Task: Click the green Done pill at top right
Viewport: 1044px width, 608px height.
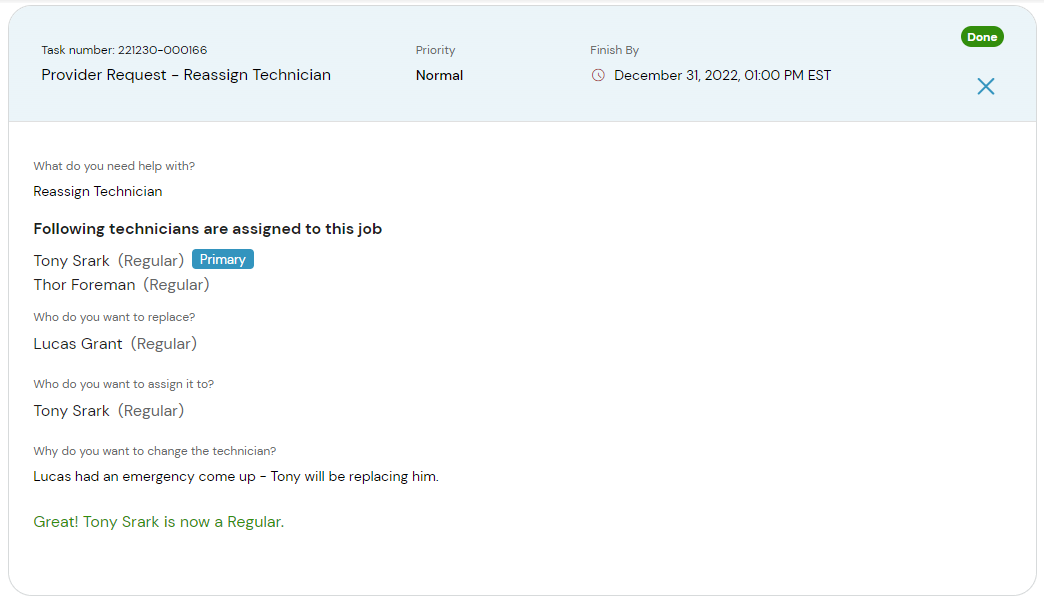Action: click(x=982, y=36)
